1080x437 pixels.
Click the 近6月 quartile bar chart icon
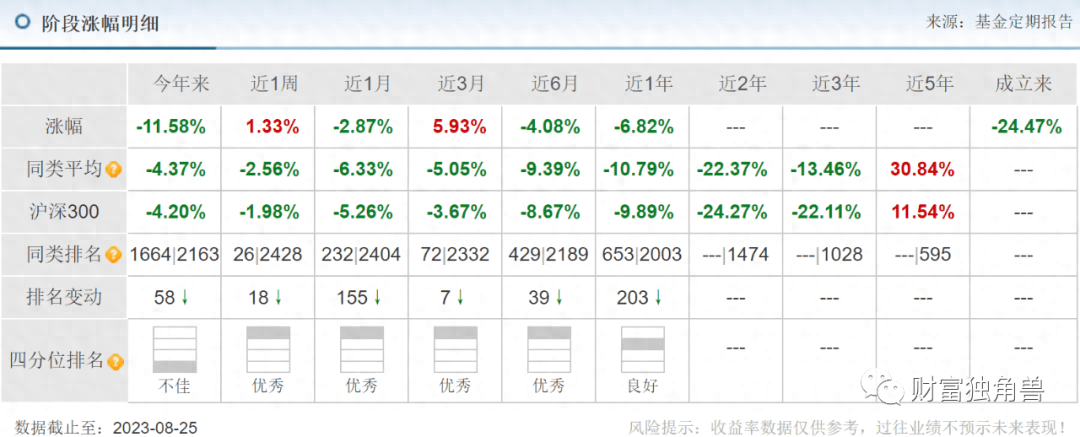tap(549, 350)
